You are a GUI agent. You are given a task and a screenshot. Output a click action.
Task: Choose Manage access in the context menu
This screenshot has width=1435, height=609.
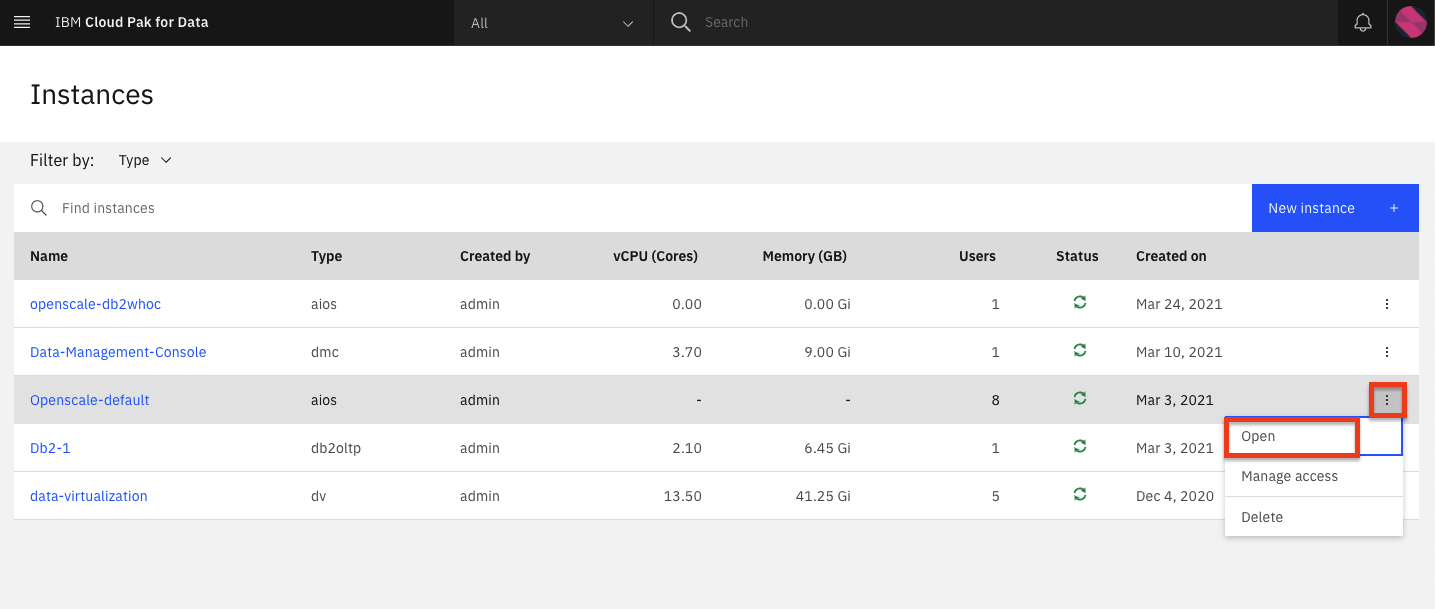point(1314,476)
